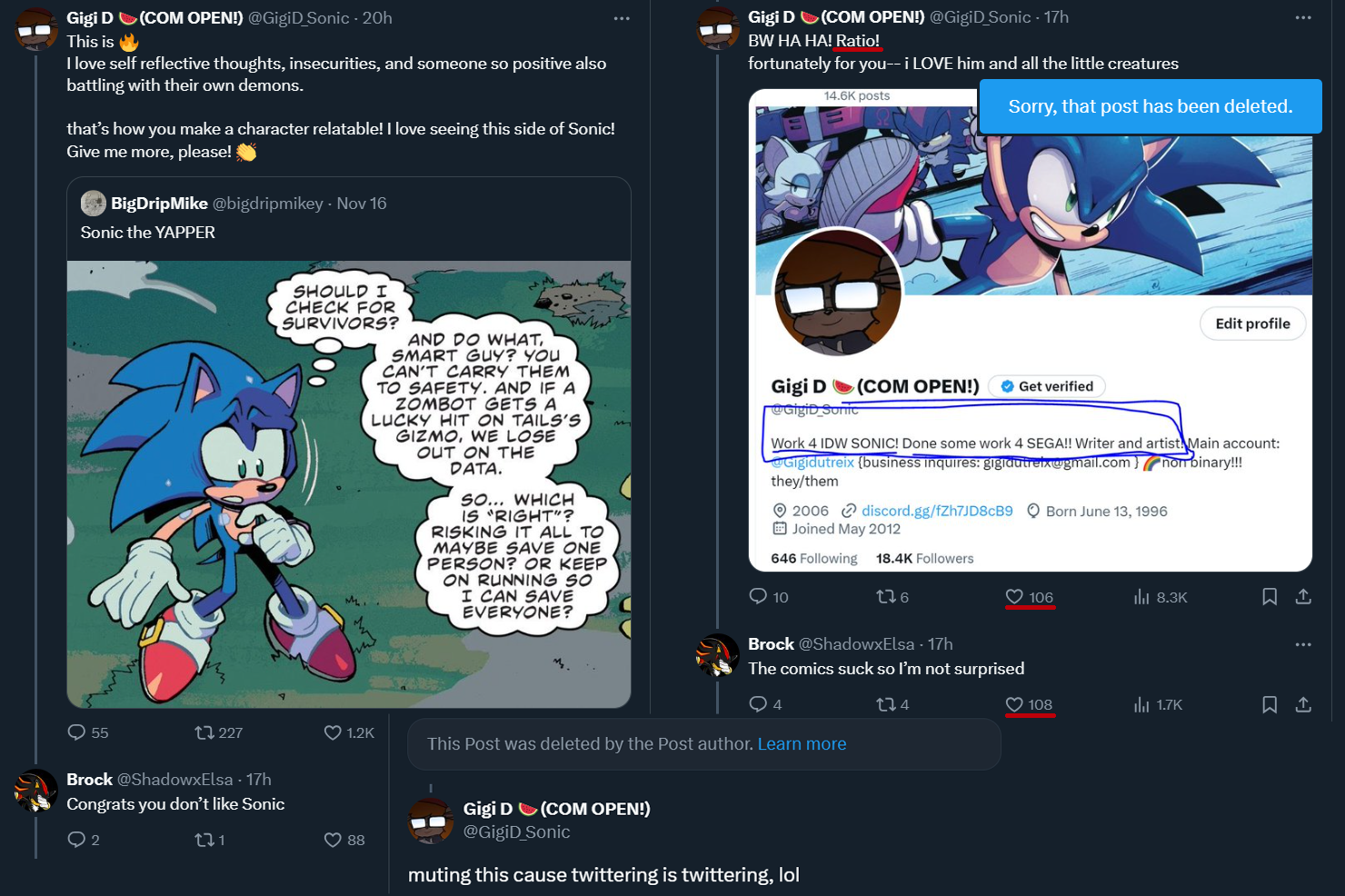This screenshot has height=896, width=1345.
Task: Like the Sonic the YAPPER quote post
Action: click(333, 732)
